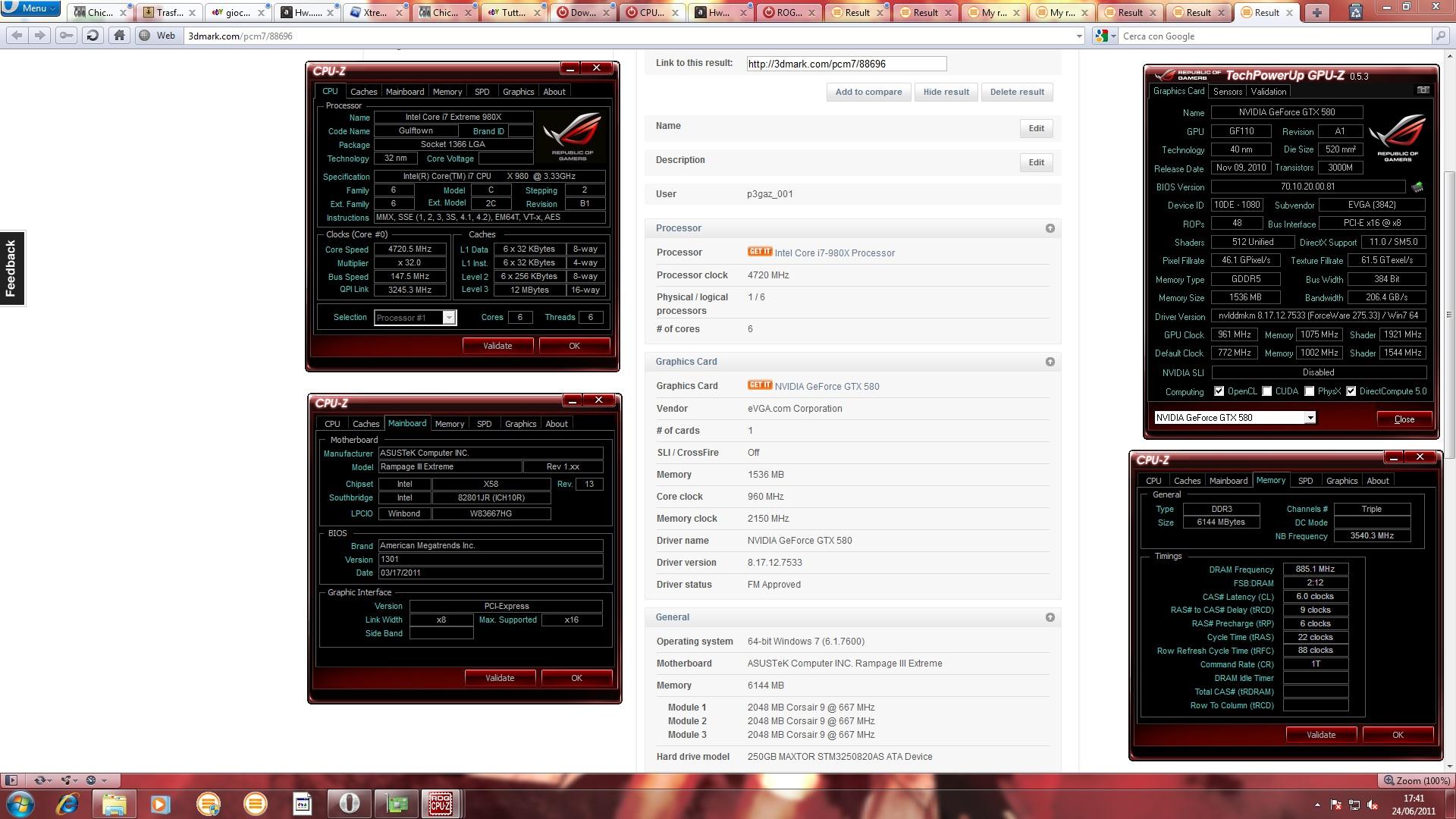The width and height of the screenshot is (1456, 819).
Task: Click the Get It badge beside GeForce GTX 580
Action: (x=760, y=385)
